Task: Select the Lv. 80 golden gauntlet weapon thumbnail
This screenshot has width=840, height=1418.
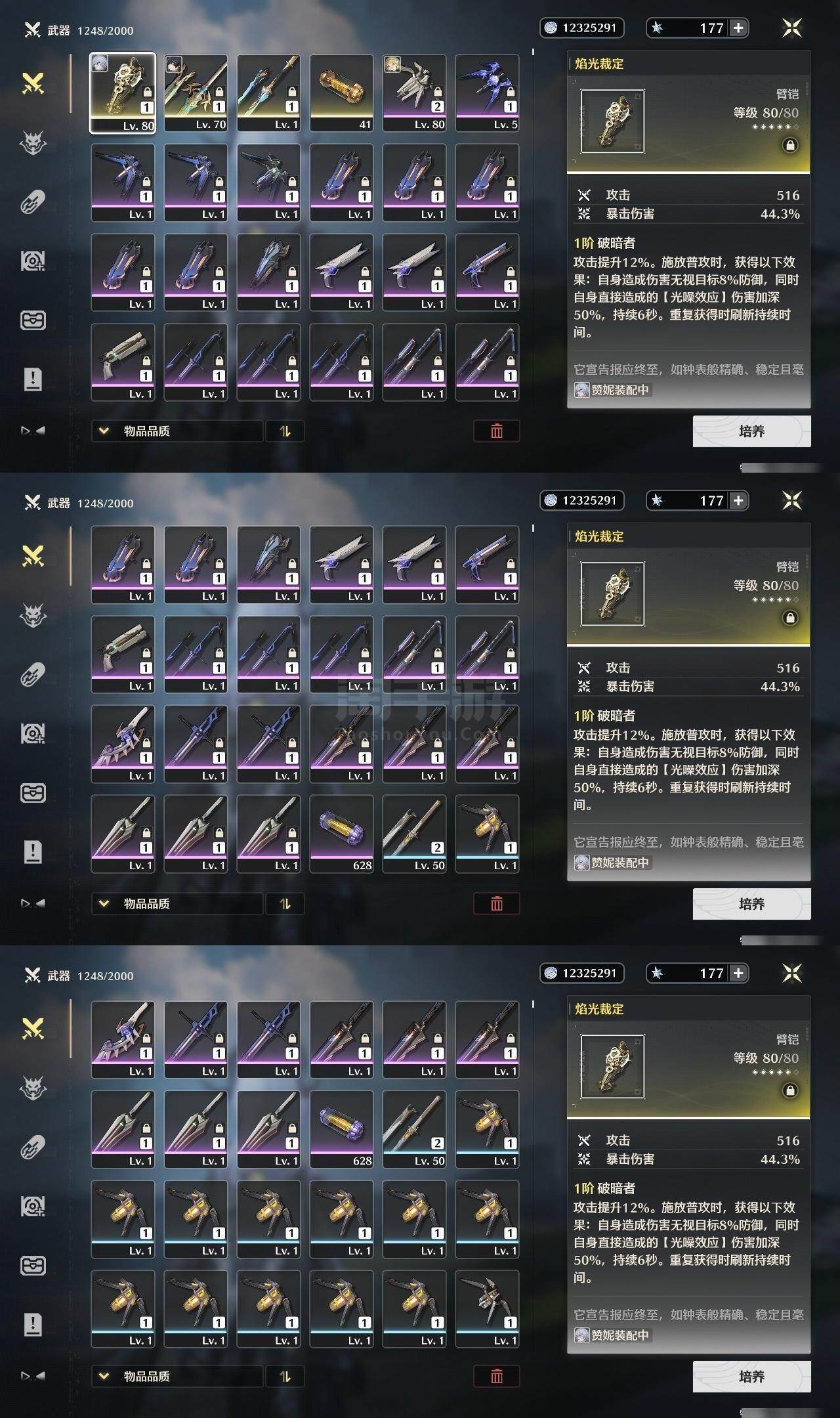Action: [123, 93]
